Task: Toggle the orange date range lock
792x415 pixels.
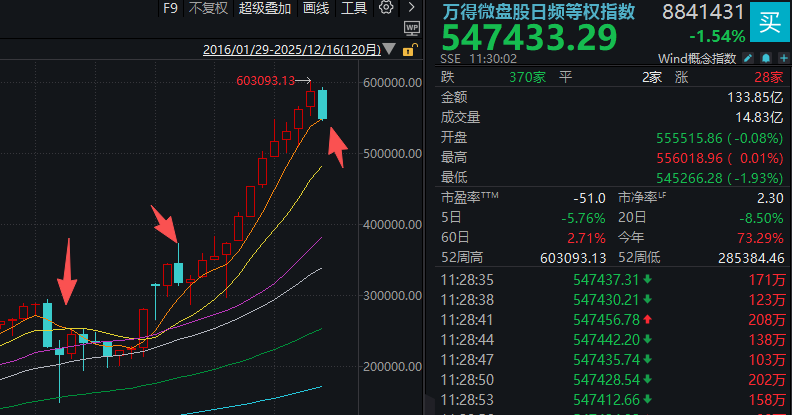Action: tap(406, 49)
